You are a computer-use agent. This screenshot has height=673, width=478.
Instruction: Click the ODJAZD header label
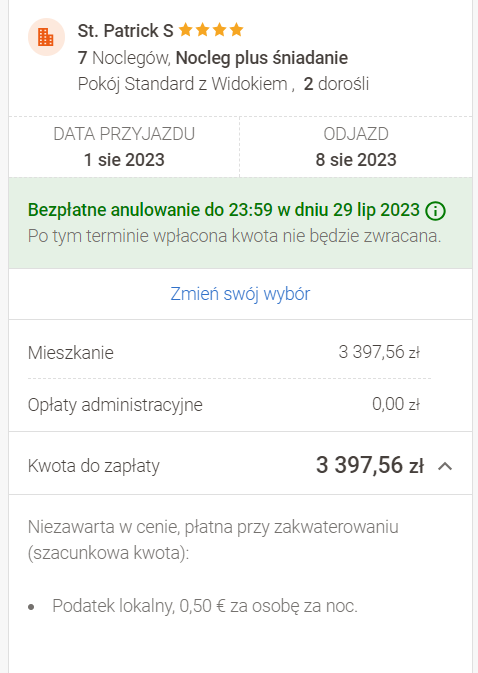356,134
